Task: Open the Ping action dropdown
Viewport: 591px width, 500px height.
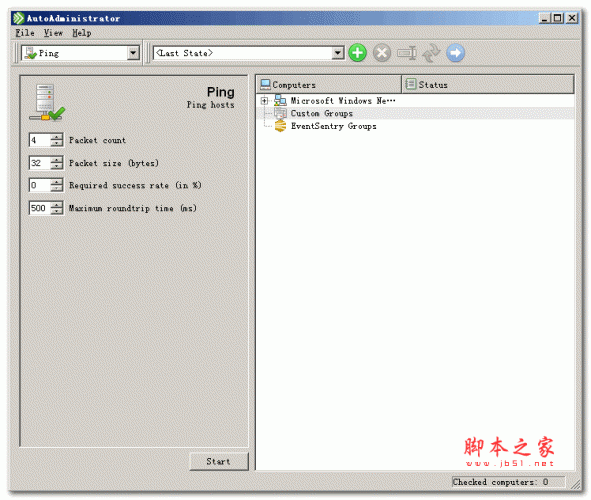Action: (x=133, y=53)
